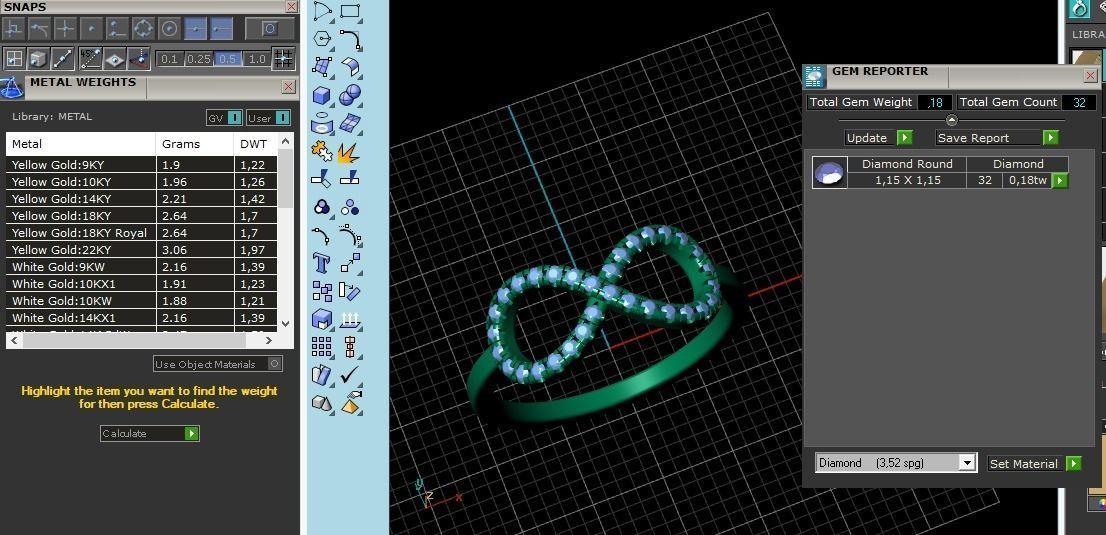Select the Split tool

pos(350,178)
